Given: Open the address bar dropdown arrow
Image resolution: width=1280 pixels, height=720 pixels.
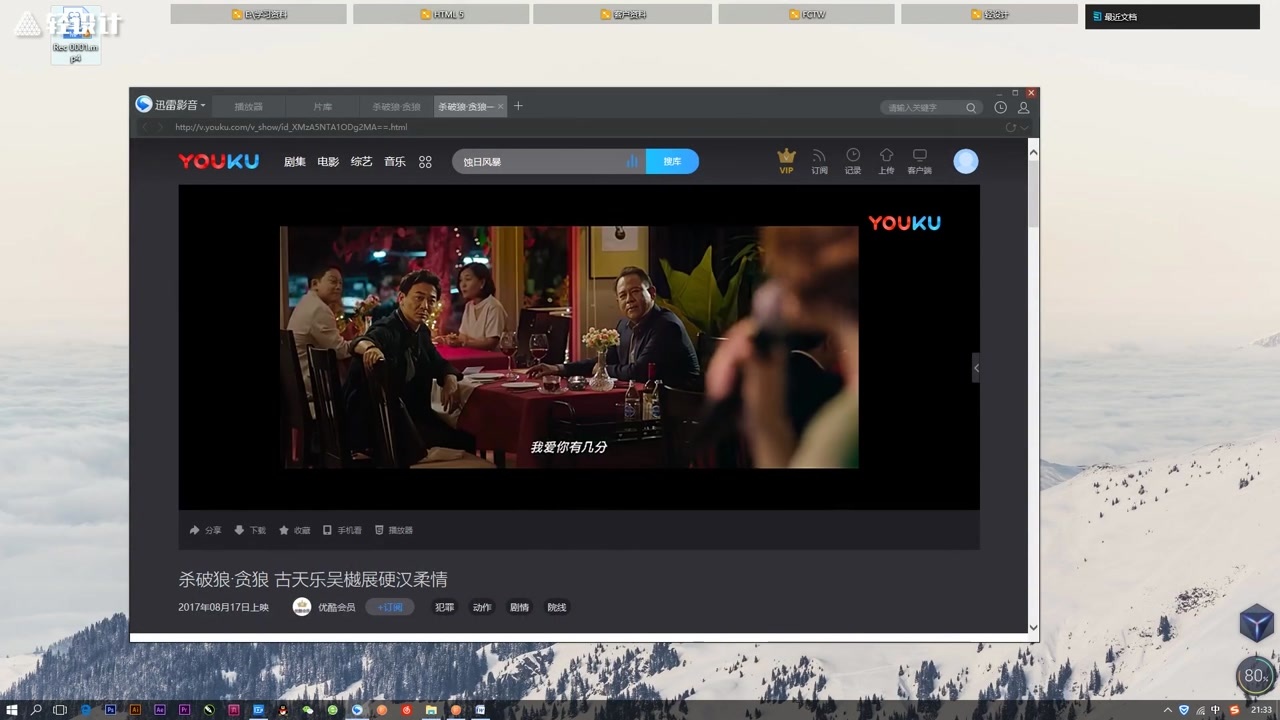Looking at the screenshot, I should (x=1024, y=127).
